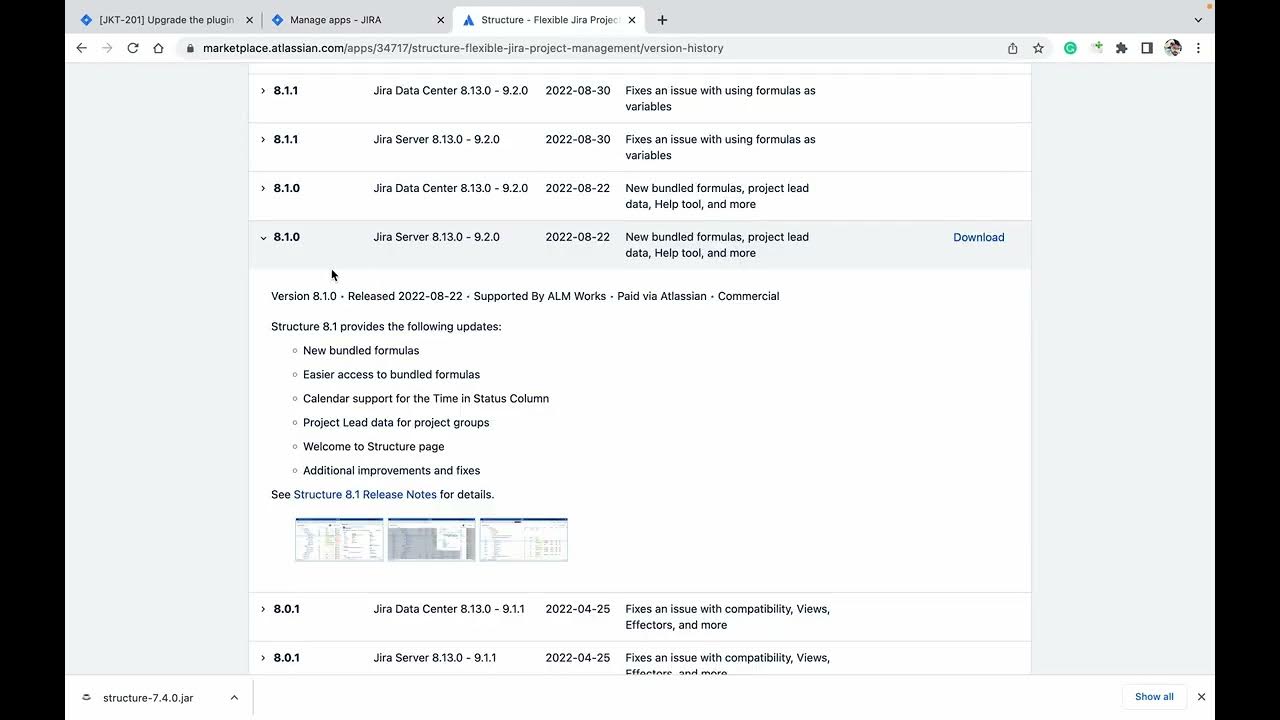Open the structure-7.4.0.jar download options chevron
The width and height of the screenshot is (1280, 720).
234,698
